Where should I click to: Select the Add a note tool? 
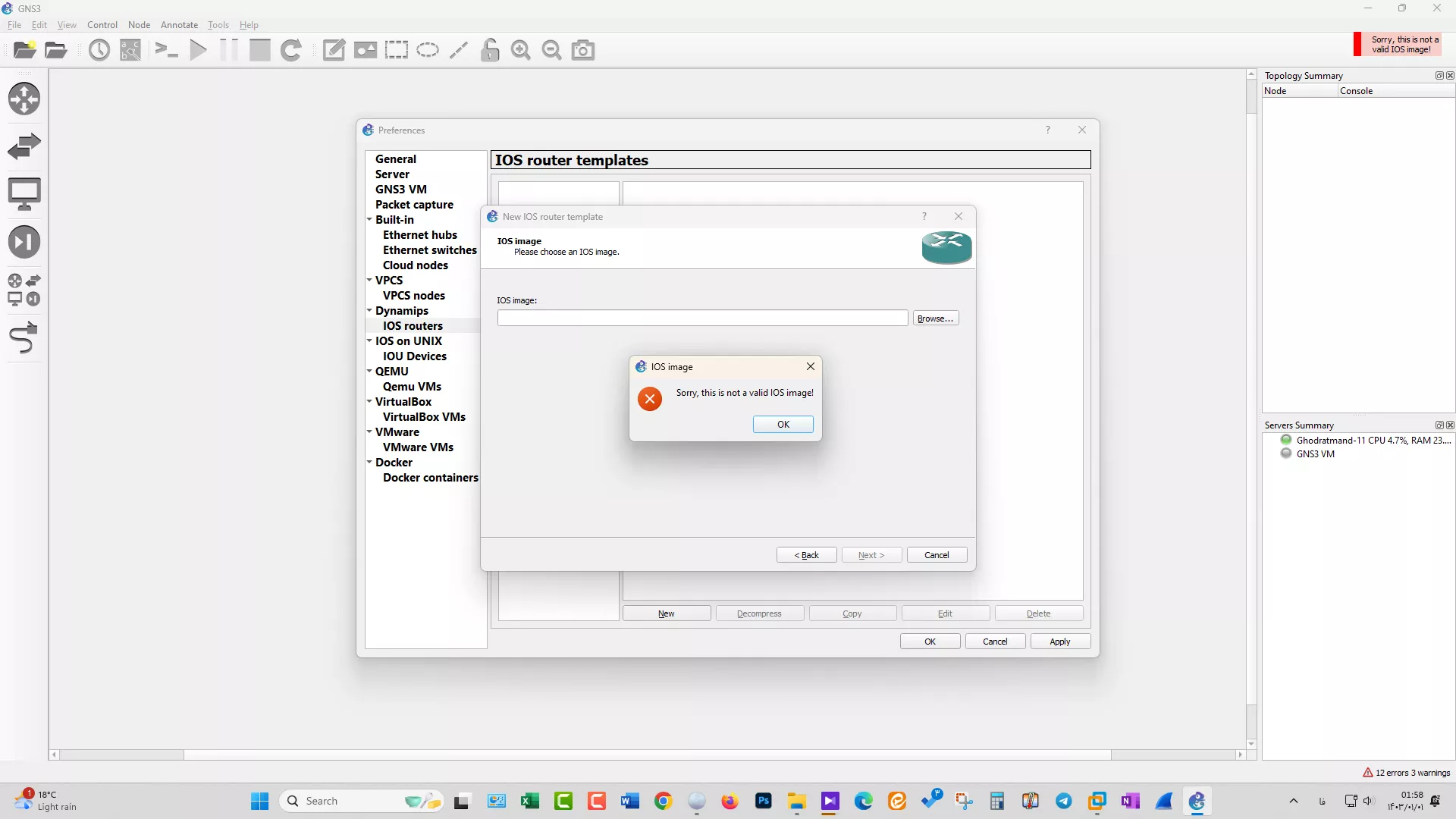click(334, 50)
